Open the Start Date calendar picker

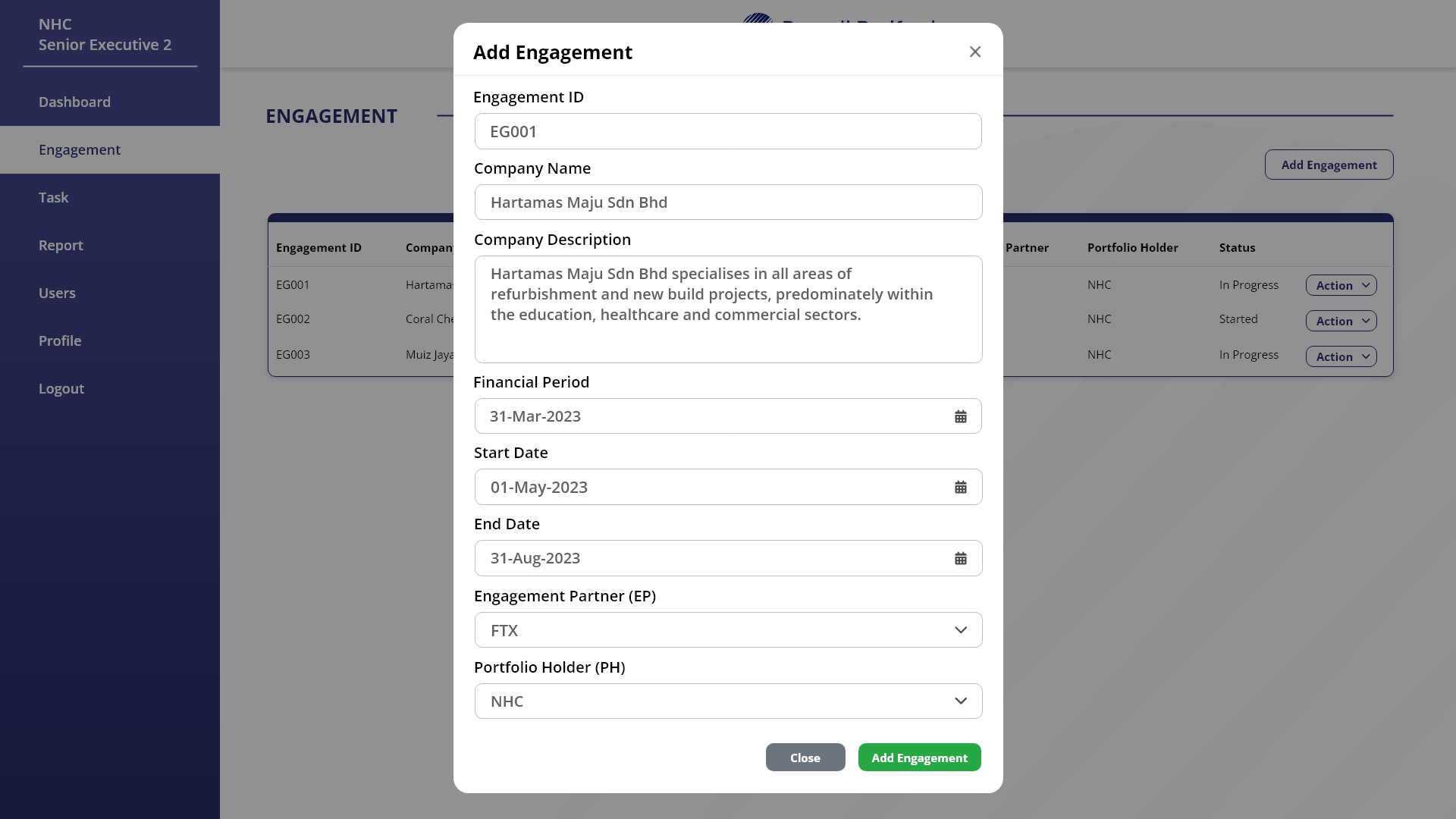(960, 487)
